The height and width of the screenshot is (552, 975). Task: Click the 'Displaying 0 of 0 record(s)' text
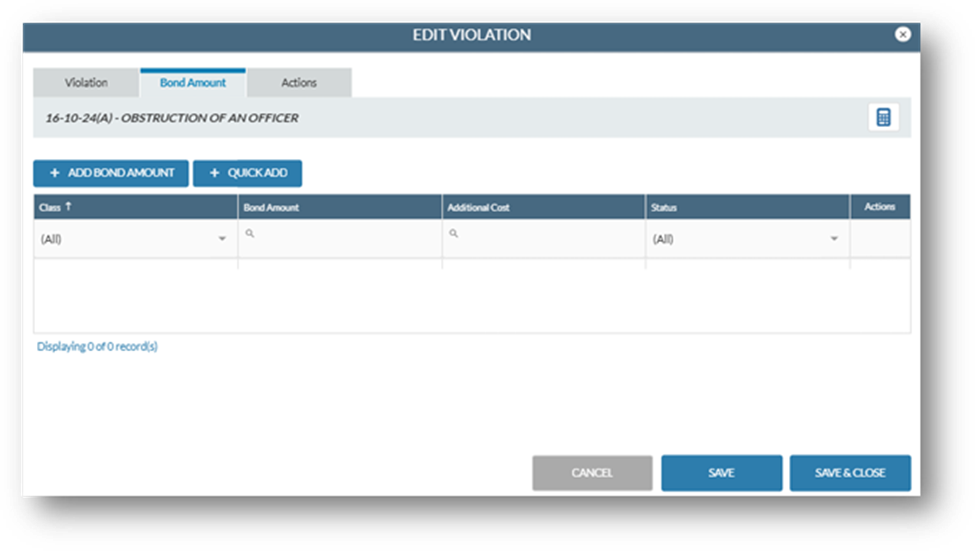coord(97,346)
